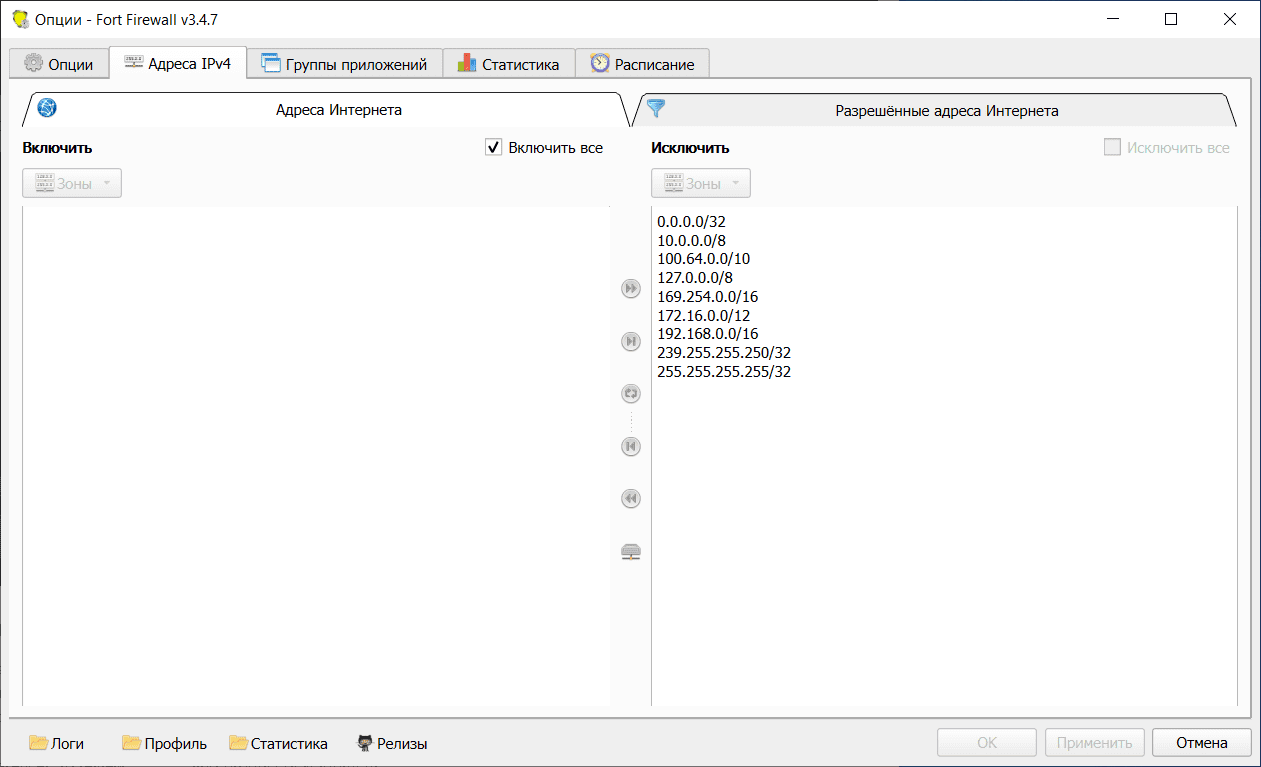Click inside the empty Включить address box

[316, 455]
